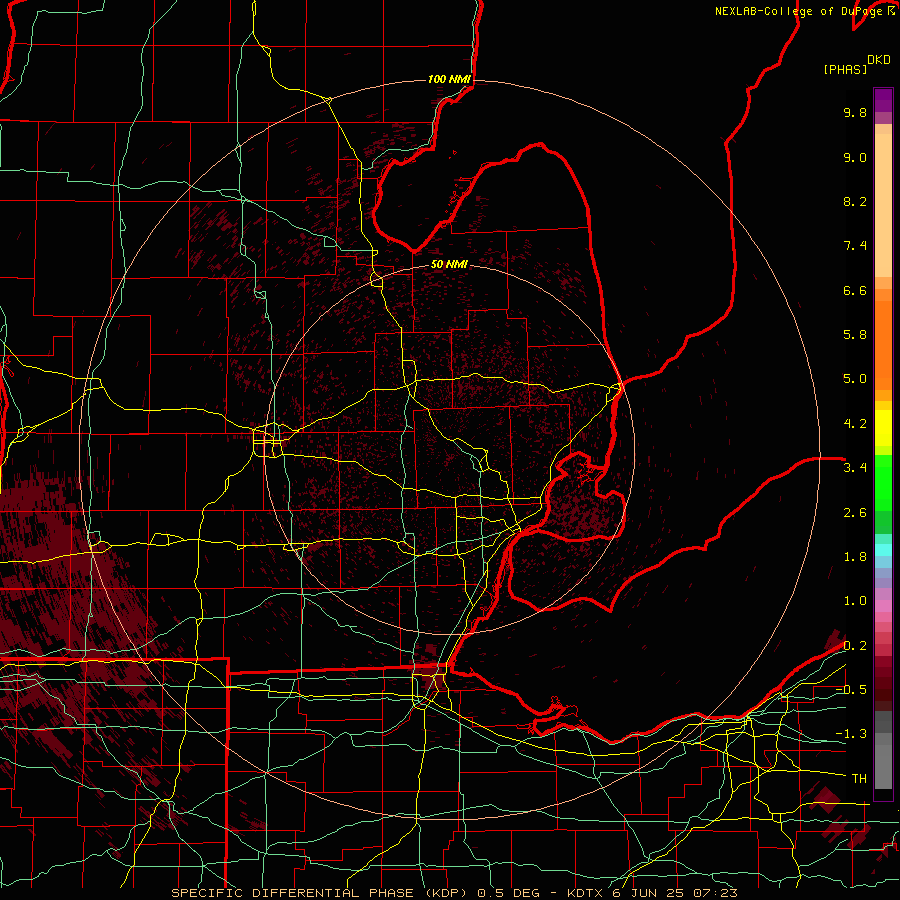Click the 6.6 scale value
The width and height of the screenshot is (900, 900).
(x=855, y=290)
